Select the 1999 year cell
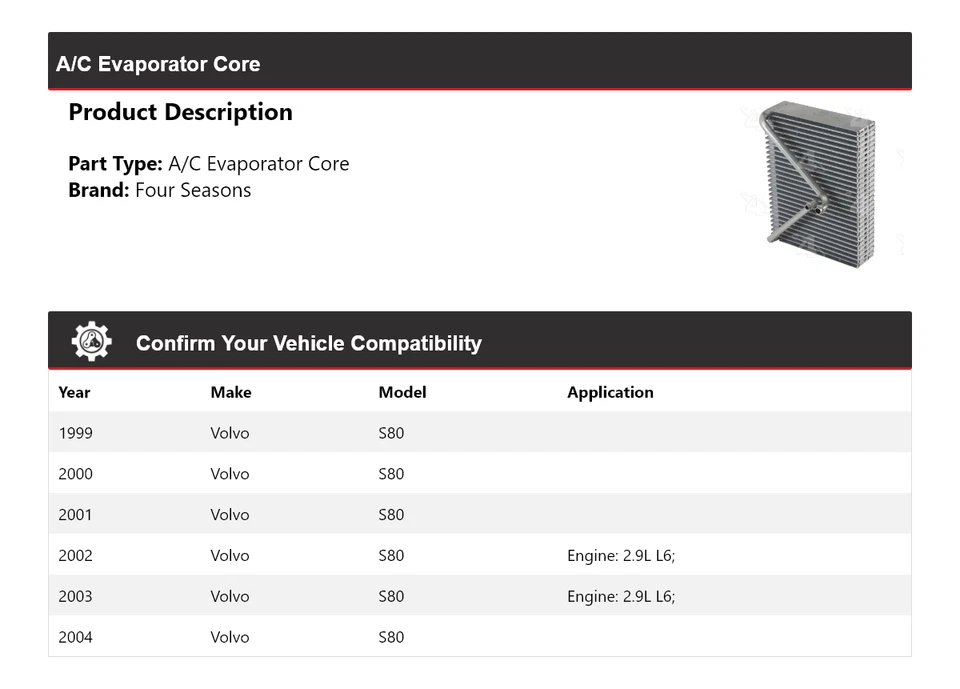The height and width of the screenshot is (689, 960). click(75, 433)
